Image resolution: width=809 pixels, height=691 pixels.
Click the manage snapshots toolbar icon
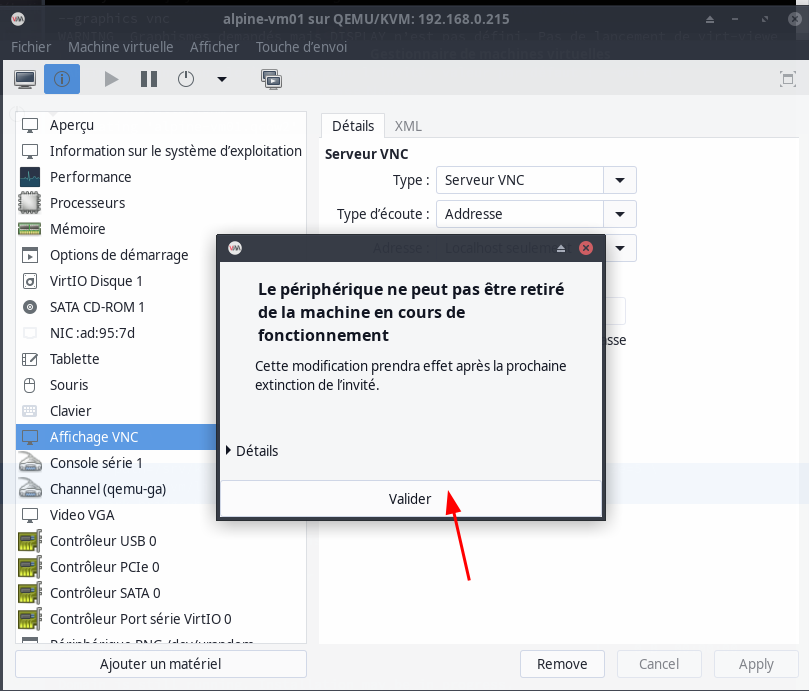pos(270,79)
